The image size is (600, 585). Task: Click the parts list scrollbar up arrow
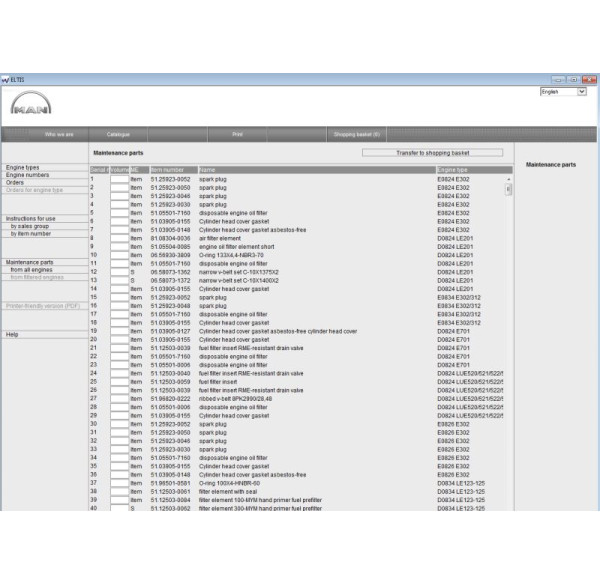[x=508, y=180]
